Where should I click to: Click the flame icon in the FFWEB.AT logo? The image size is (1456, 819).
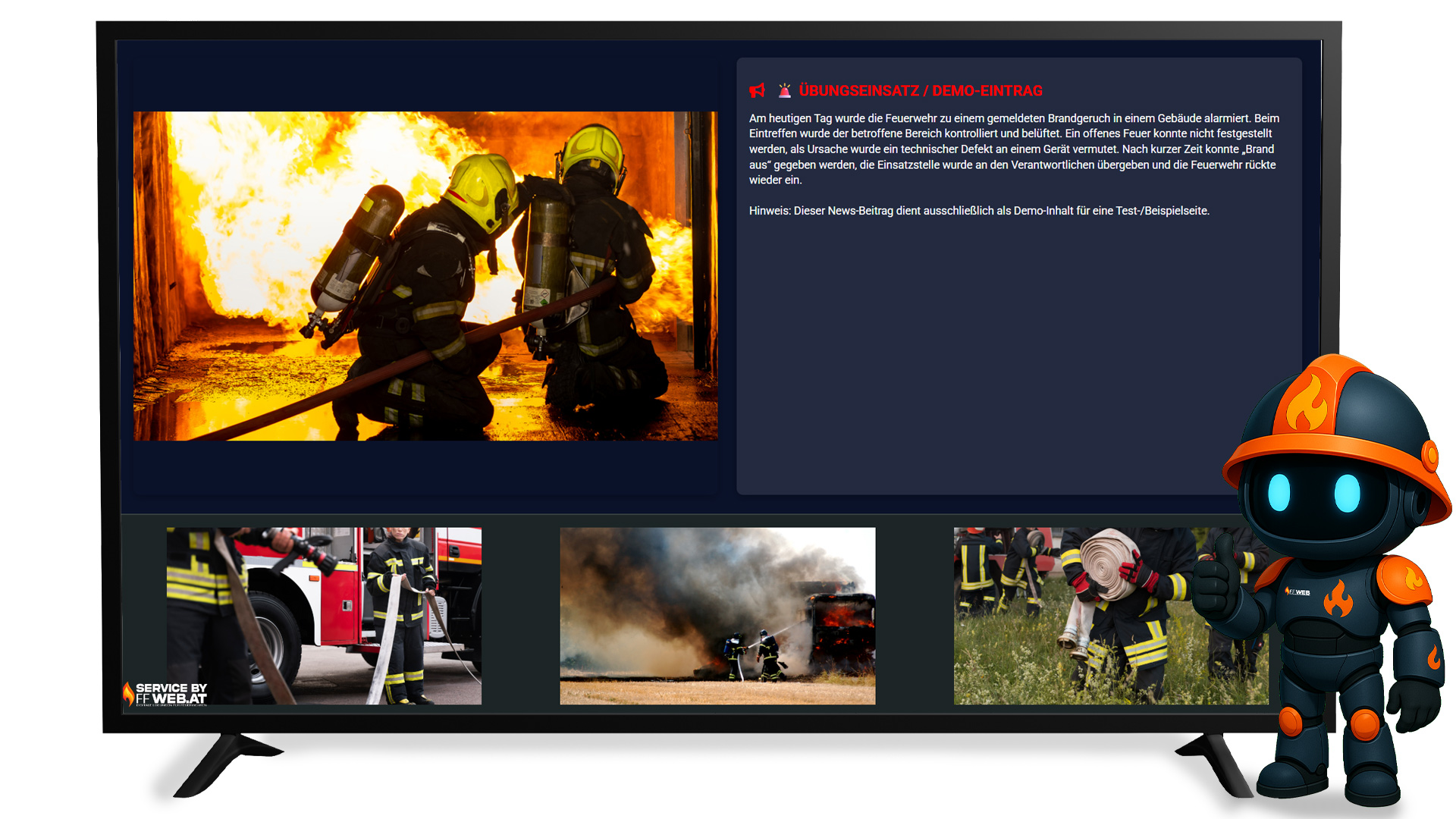128,695
